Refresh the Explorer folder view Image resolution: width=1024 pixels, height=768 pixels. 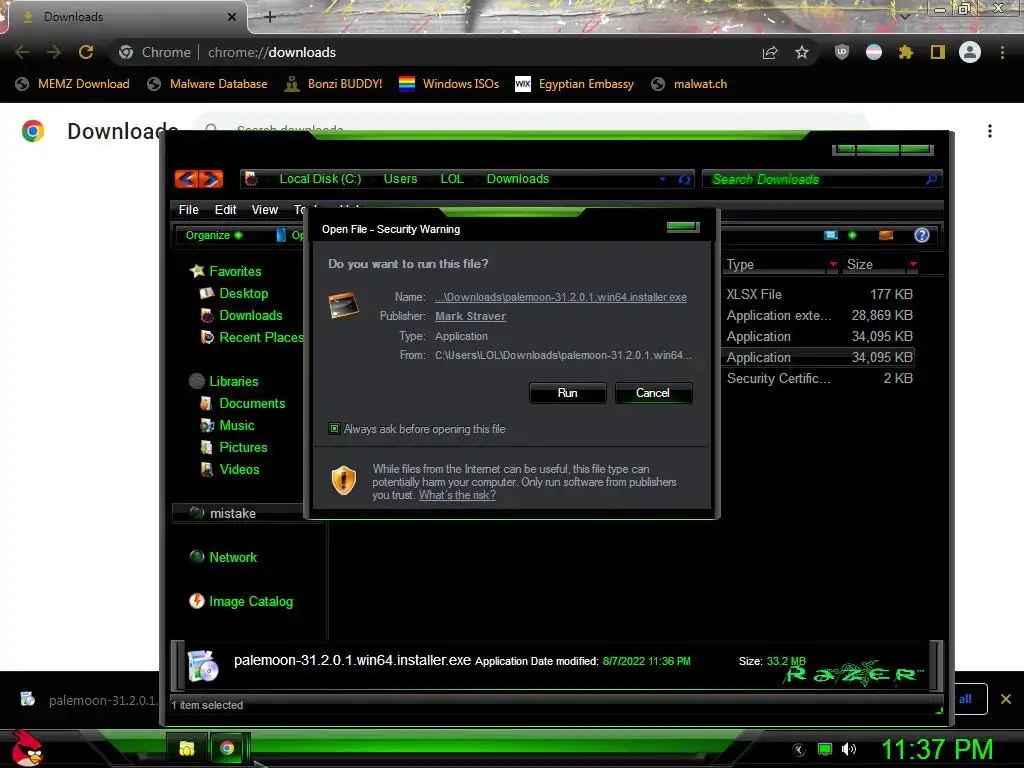coord(684,179)
